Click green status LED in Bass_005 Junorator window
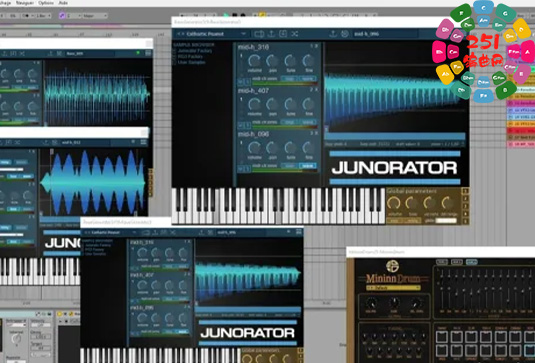 [x=138, y=53]
